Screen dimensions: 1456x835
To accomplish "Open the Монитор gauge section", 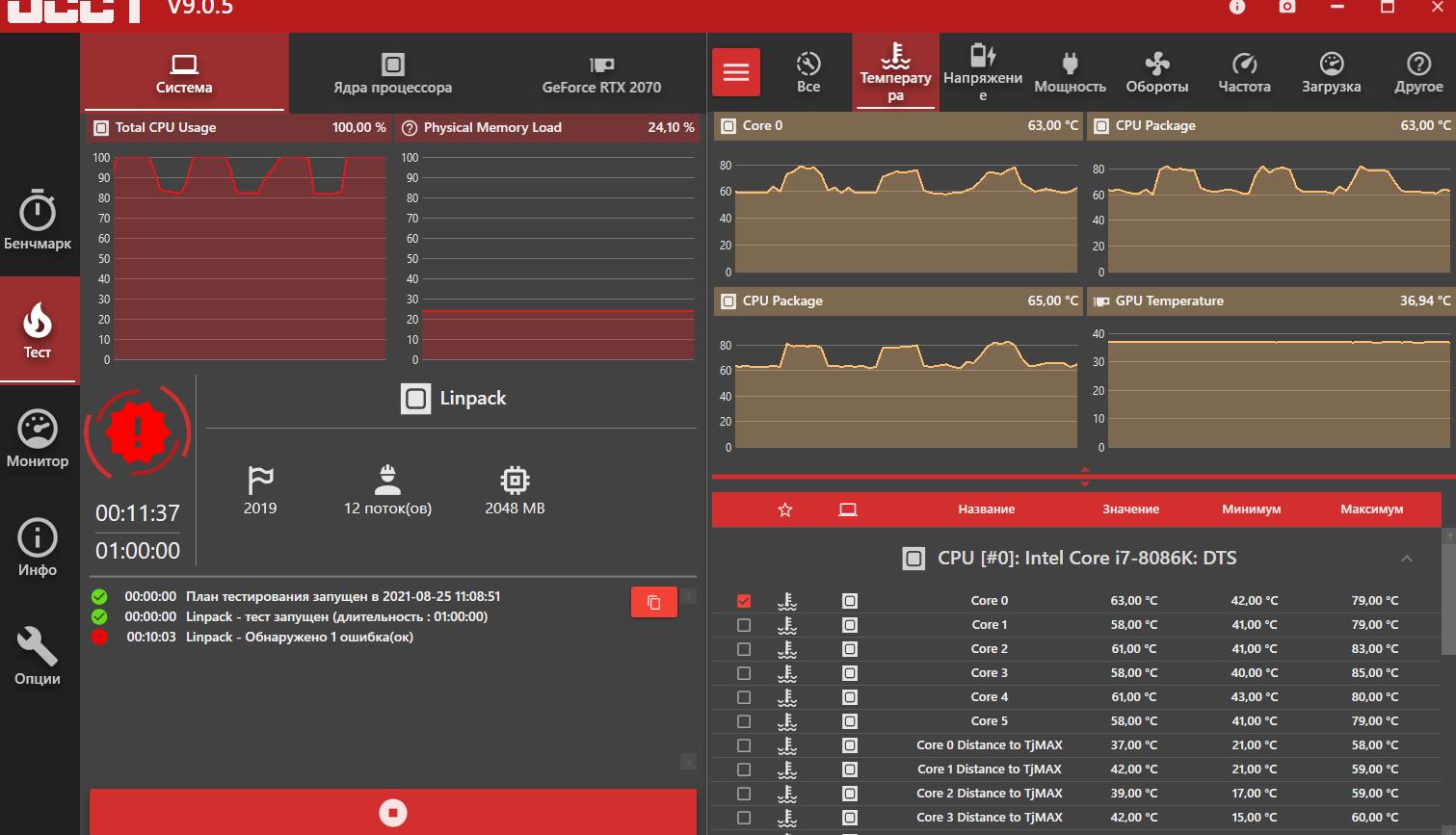I will 38,439.
